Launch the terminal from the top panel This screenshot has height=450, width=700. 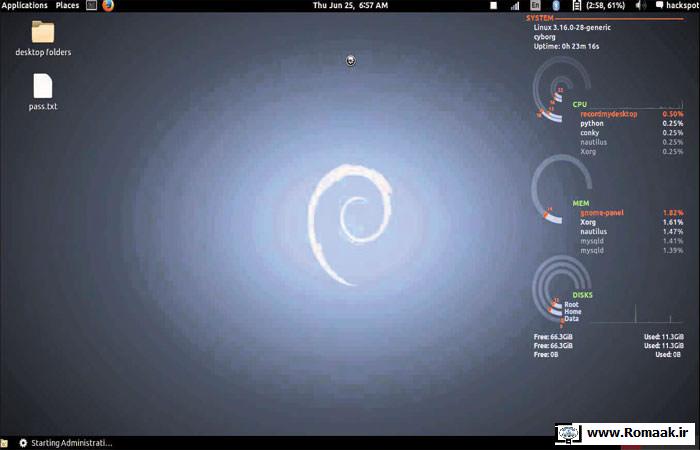pyautogui.click(x=92, y=5)
